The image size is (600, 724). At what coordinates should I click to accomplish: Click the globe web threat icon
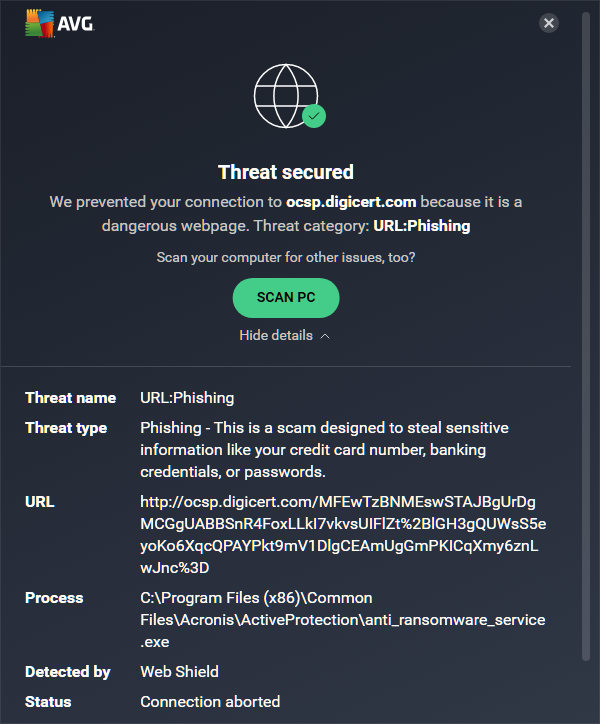point(286,96)
